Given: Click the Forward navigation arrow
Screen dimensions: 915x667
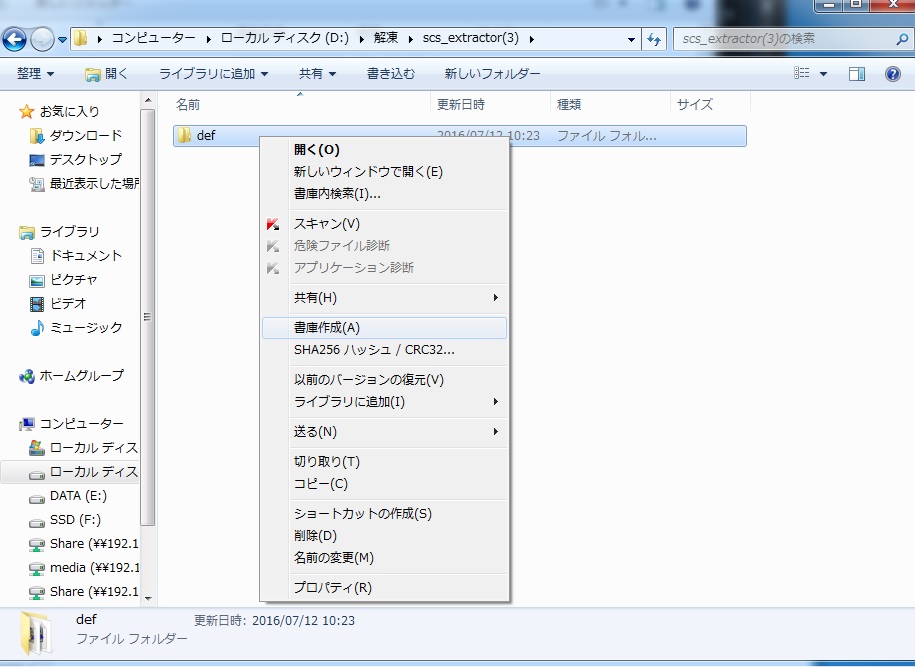Looking at the screenshot, I should point(41,39).
